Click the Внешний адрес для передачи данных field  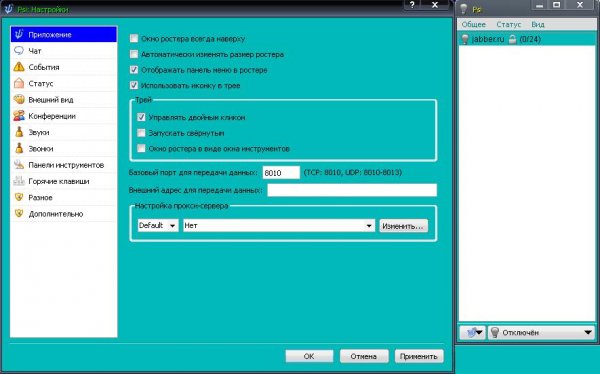click(x=352, y=190)
